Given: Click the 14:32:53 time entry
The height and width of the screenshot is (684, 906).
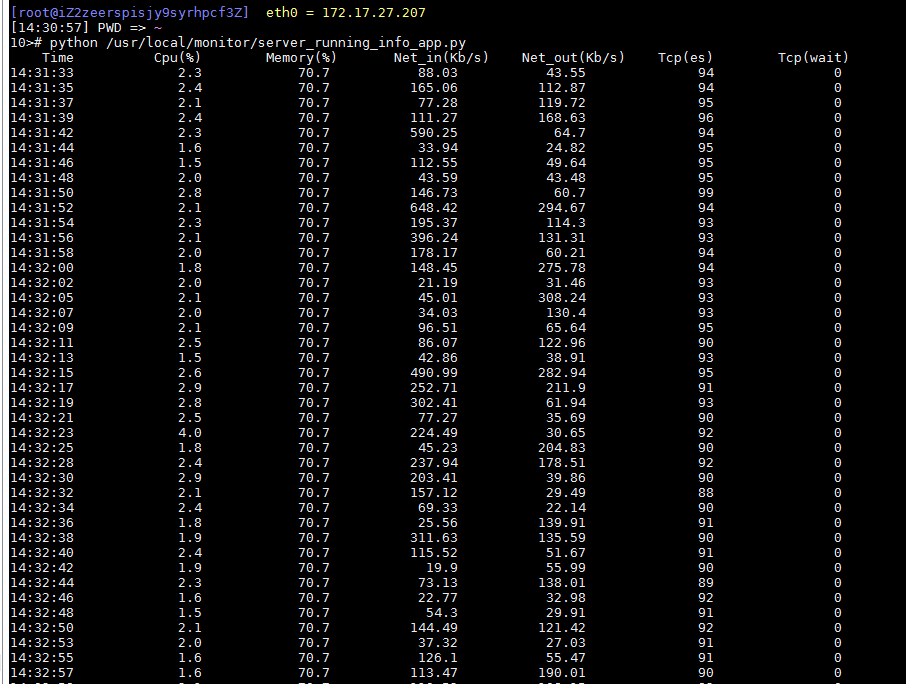Looking at the screenshot, I should click(42, 644).
